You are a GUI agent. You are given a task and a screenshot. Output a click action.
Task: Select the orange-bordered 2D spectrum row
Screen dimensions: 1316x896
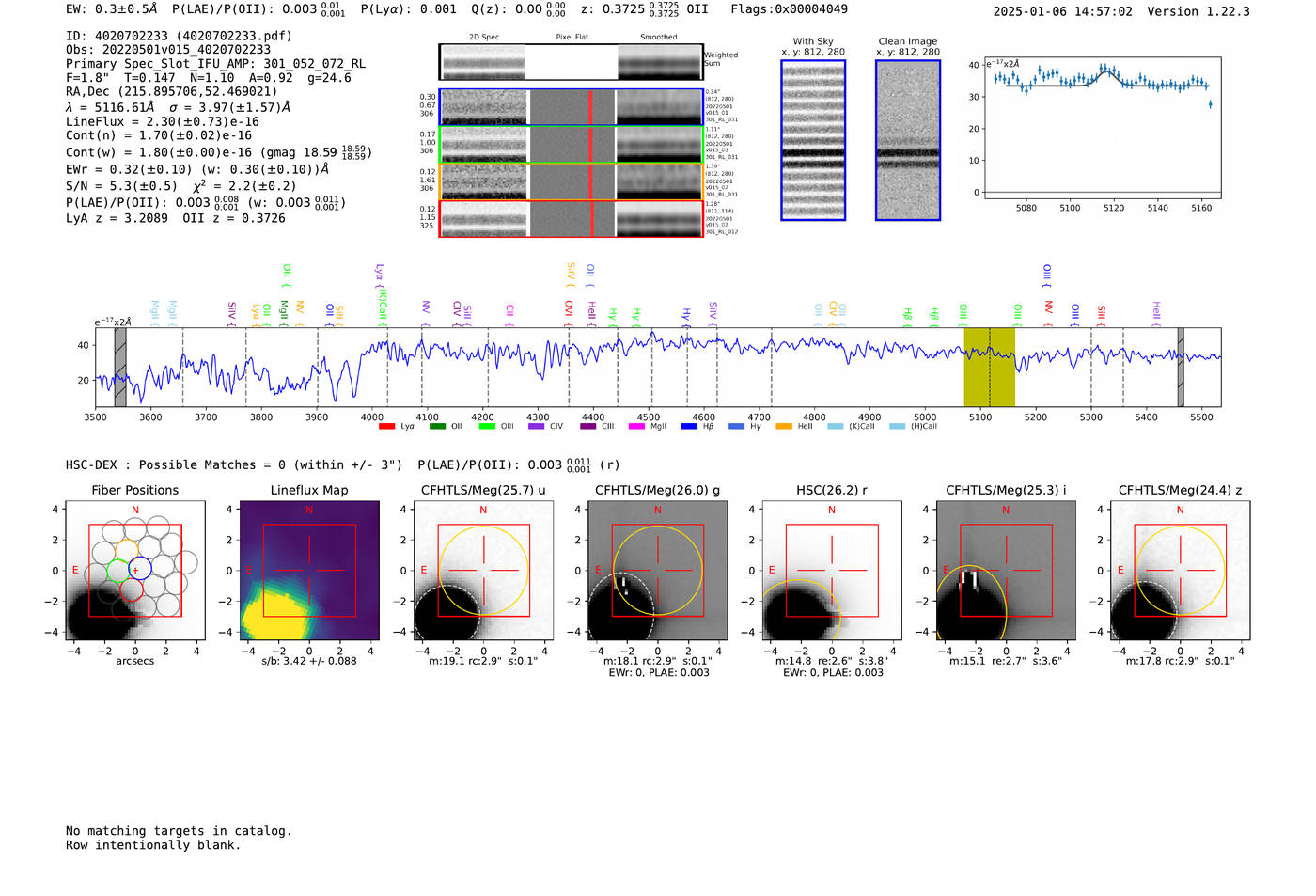pos(572,181)
